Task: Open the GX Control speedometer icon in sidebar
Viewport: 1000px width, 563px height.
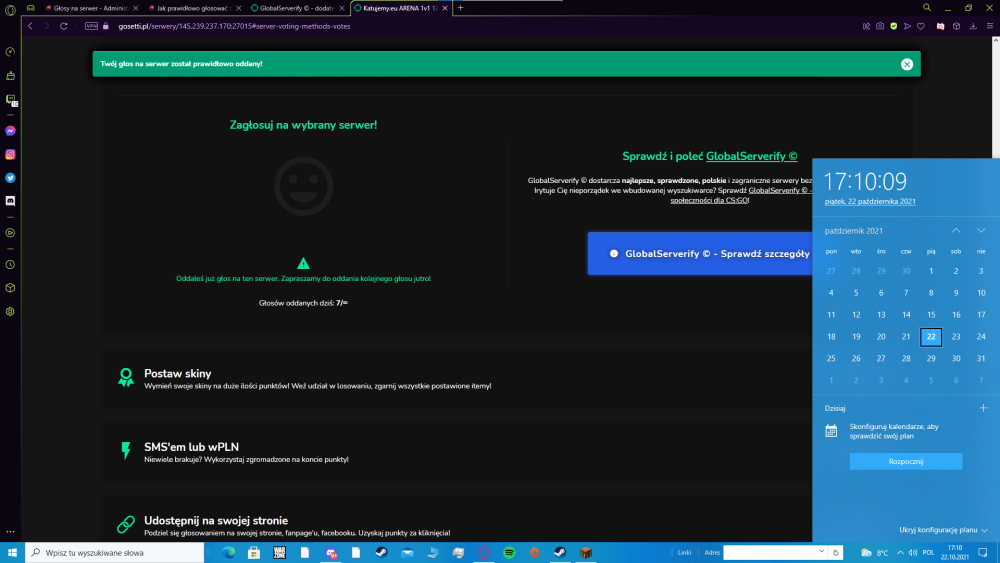Action: [10, 52]
